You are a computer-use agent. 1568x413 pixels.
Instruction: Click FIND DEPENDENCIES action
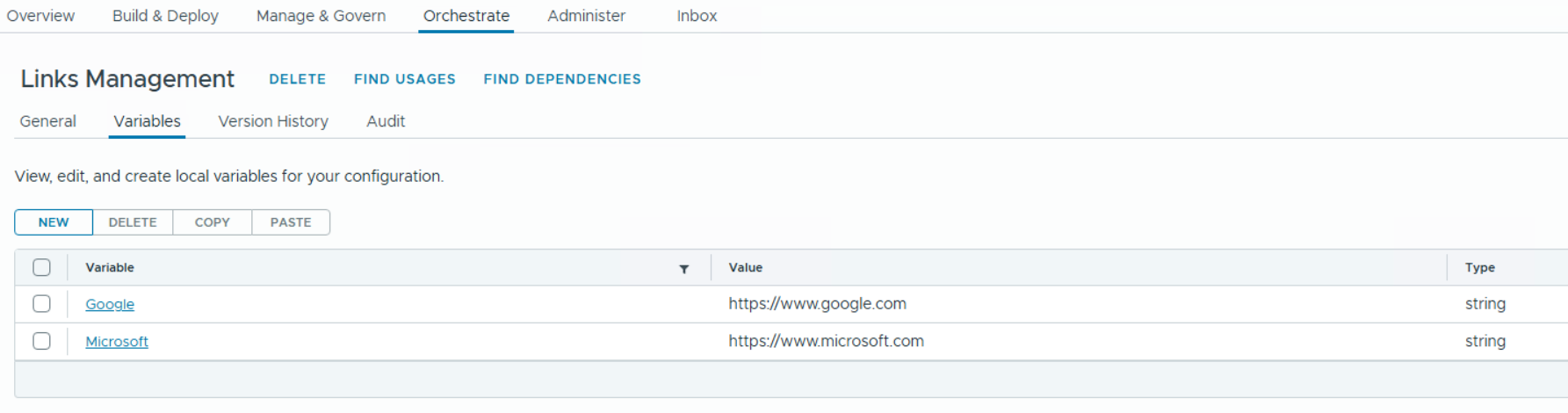coord(562,79)
